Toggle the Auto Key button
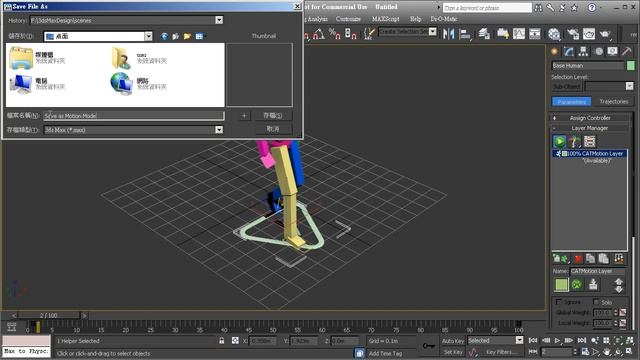Image resolution: width=640 pixels, height=360 pixels. click(453, 341)
